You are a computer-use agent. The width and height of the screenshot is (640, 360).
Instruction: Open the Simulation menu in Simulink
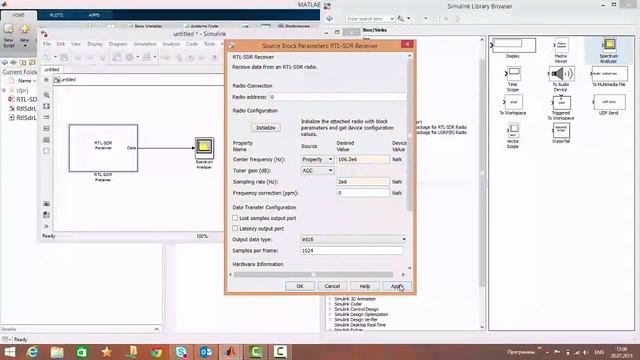pyautogui.click(x=145, y=44)
